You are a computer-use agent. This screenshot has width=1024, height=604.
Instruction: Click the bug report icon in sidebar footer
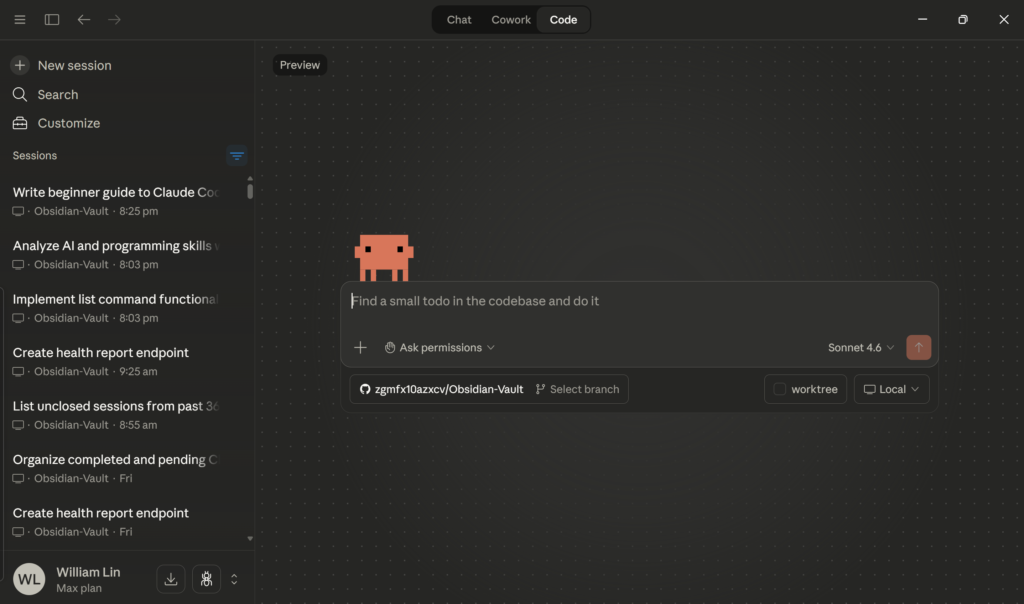(x=206, y=579)
